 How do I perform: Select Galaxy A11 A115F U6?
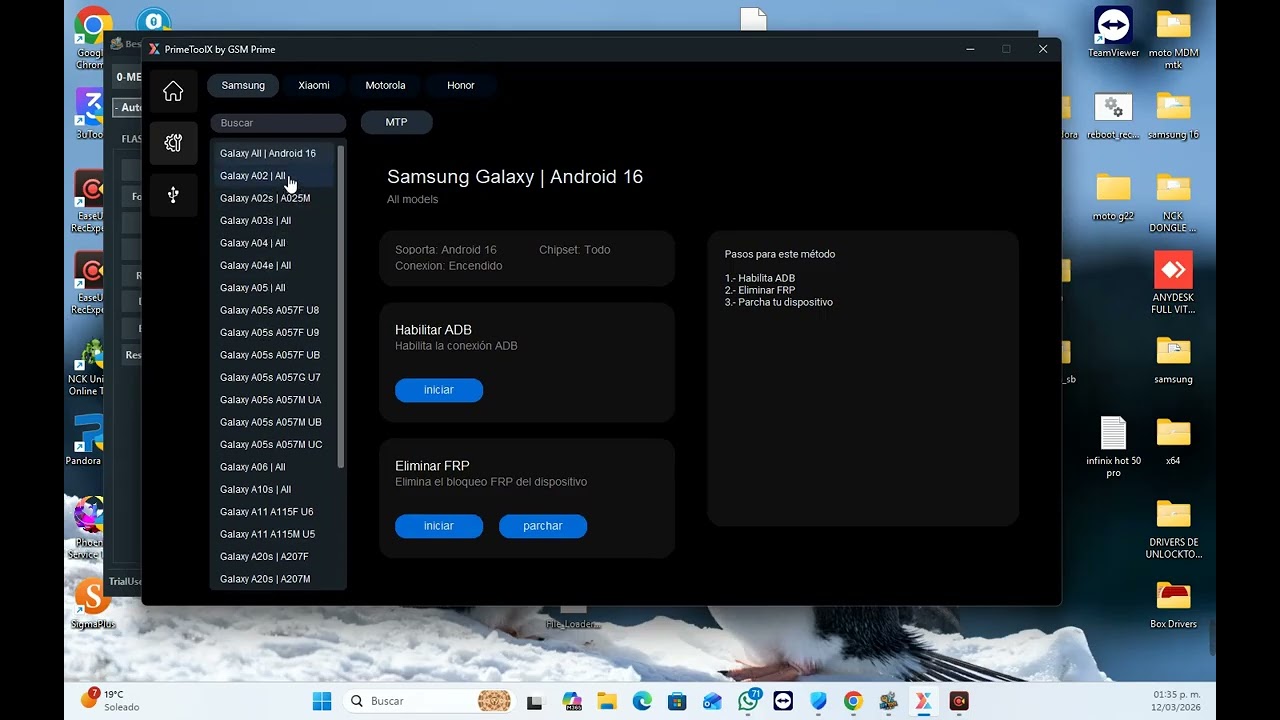click(274, 512)
